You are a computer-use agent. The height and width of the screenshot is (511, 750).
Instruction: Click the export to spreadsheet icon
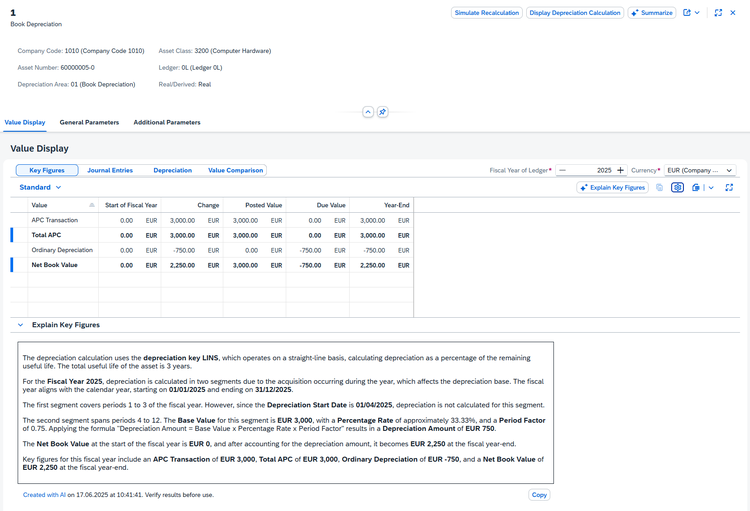coord(696,188)
